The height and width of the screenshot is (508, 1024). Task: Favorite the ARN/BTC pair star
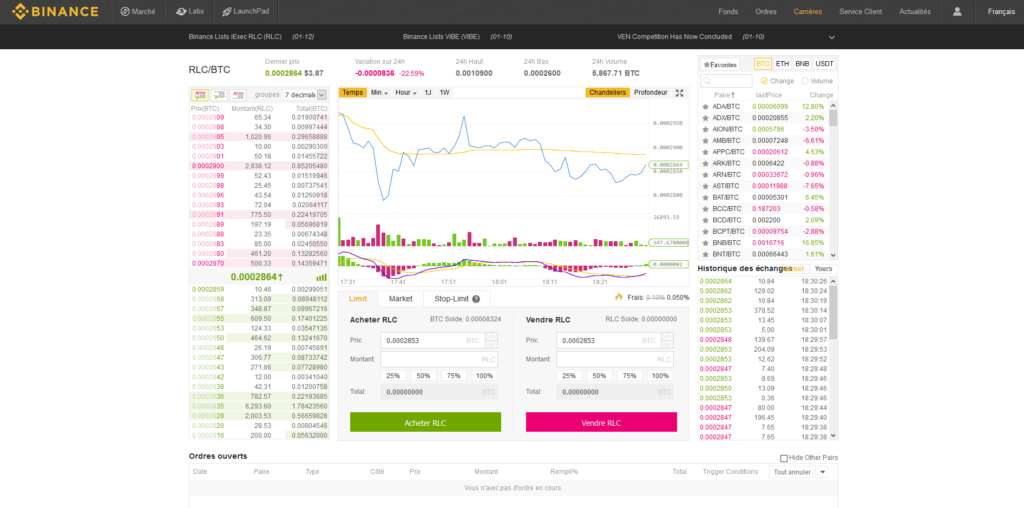[705, 174]
